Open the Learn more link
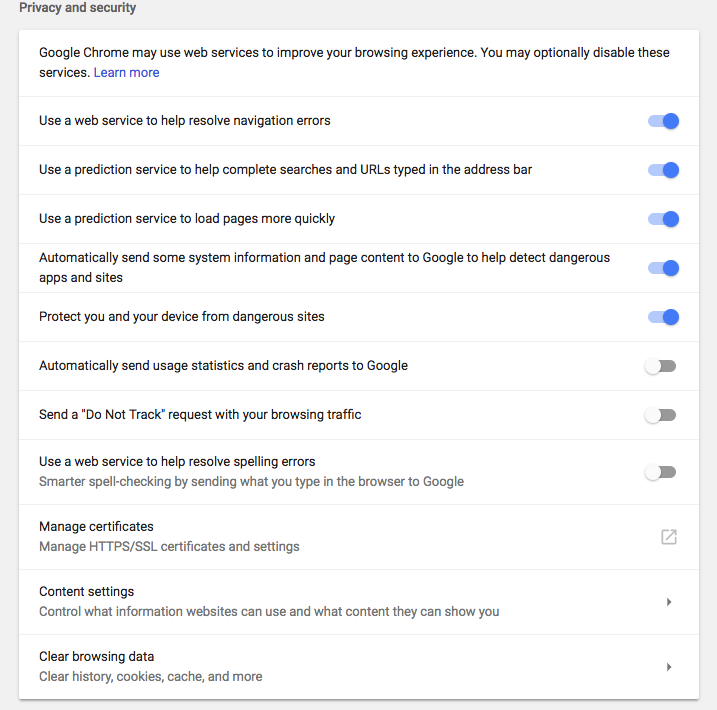This screenshot has width=717, height=710. click(x=127, y=73)
